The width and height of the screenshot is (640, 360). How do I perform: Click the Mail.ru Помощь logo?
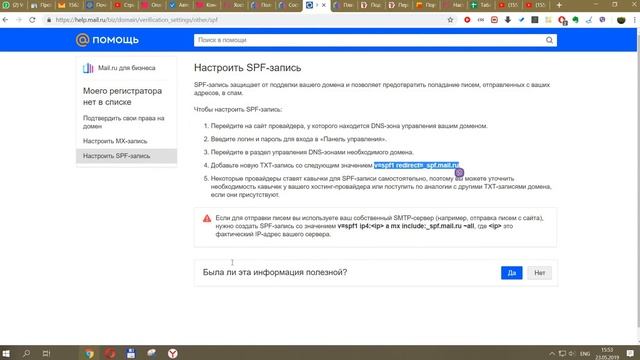coord(107,40)
